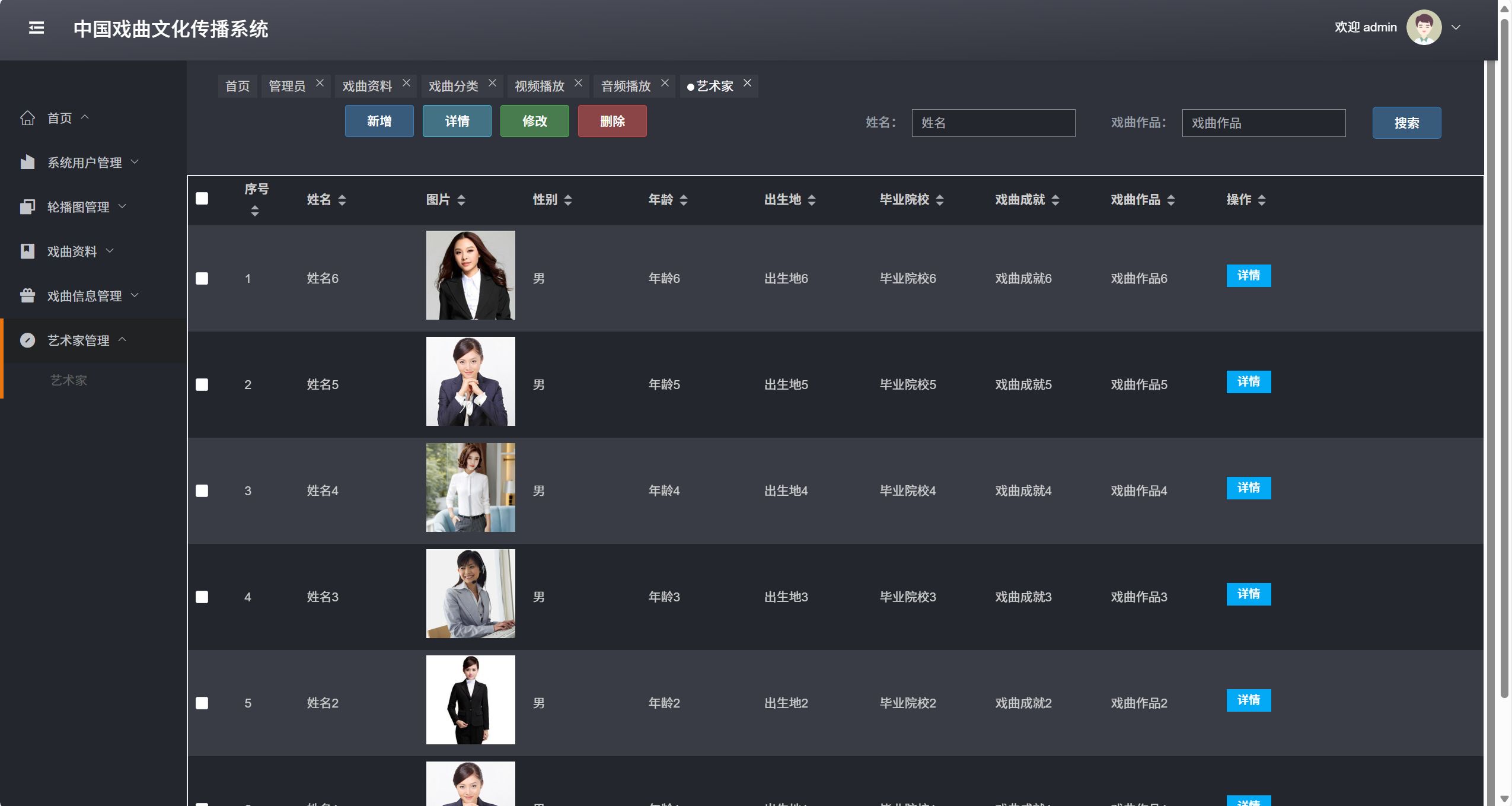Sort by 毕业院校 column sort icon
The width and height of the screenshot is (1512, 806).
click(940, 200)
